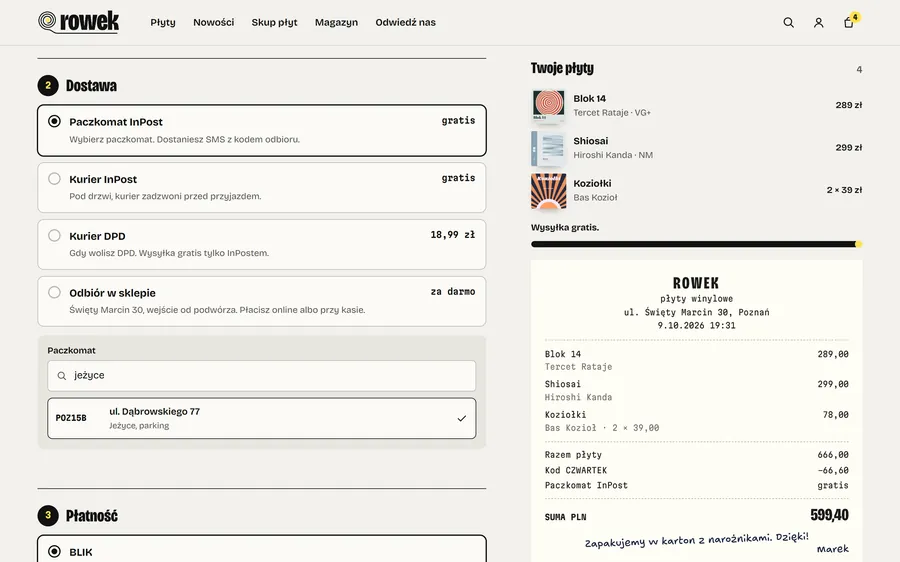The image size is (900, 562).
Task: Open the search icon in header
Action: 789,22
